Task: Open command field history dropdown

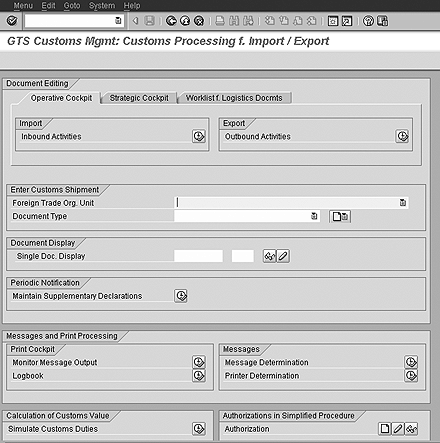Action: pyautogui.click(x=118, y=21)
